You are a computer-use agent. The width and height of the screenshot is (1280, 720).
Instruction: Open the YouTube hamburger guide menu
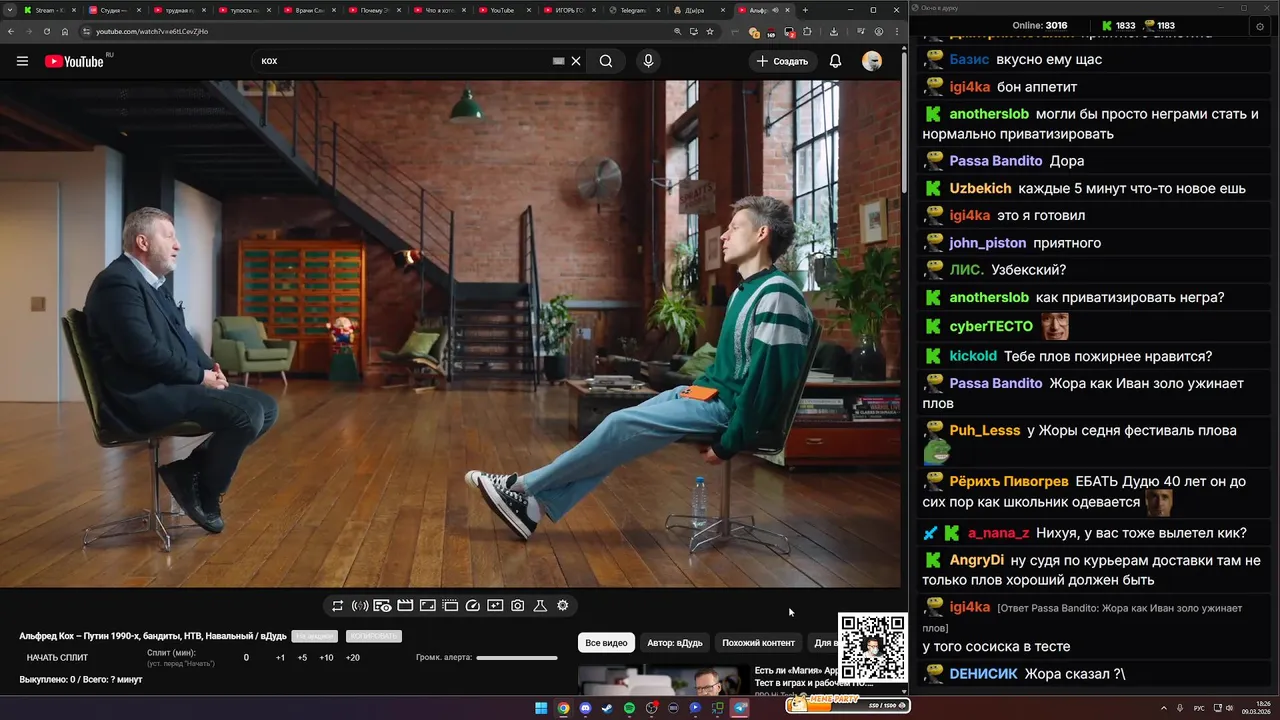tap(22, 61)
